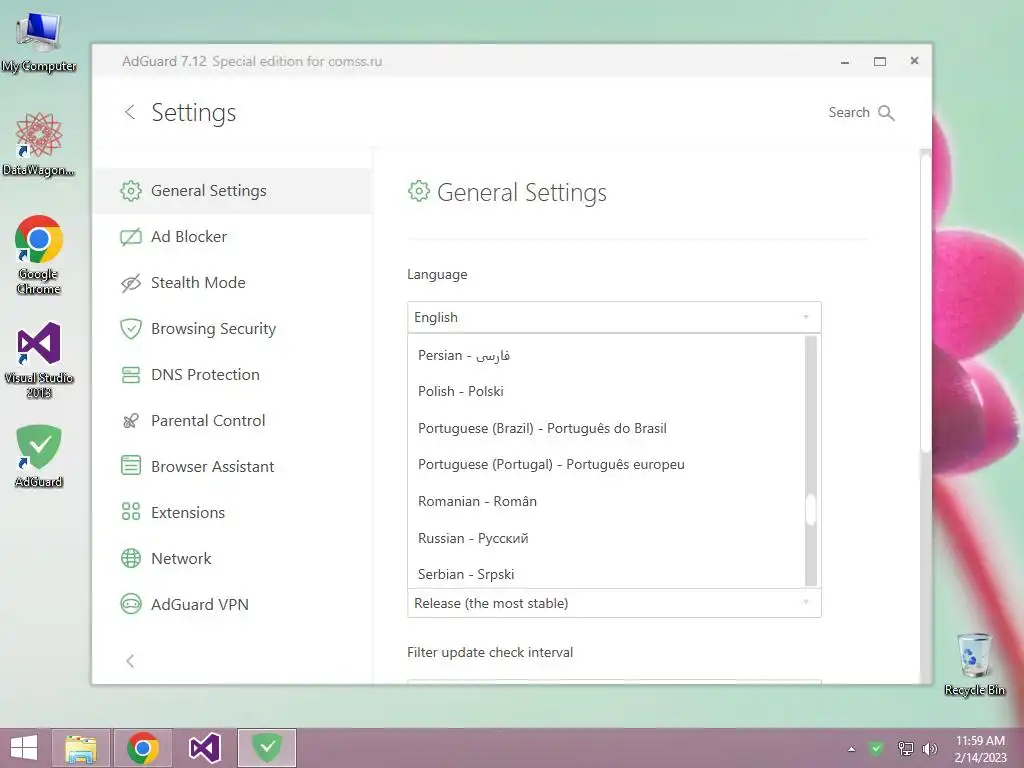Go back using the arrow beside Settings

coord(130,112)
